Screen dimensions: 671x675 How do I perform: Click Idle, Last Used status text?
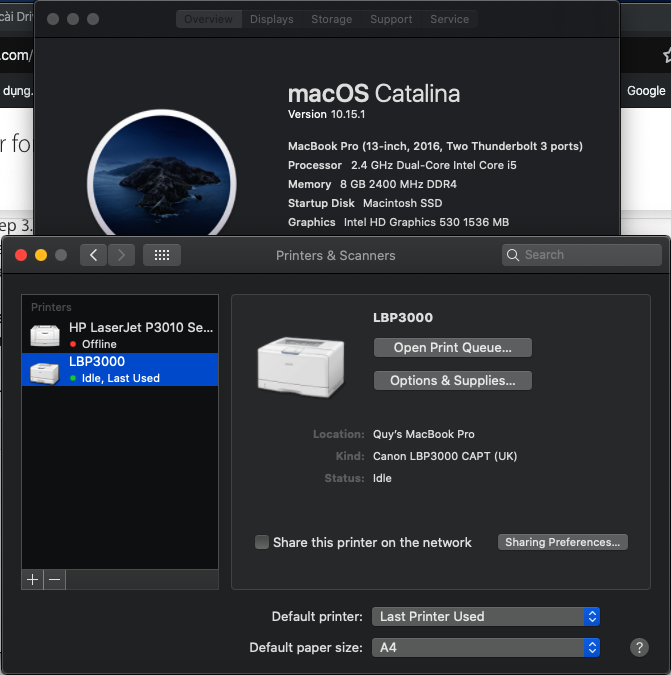pyautogui.click(x=121, y=378)
